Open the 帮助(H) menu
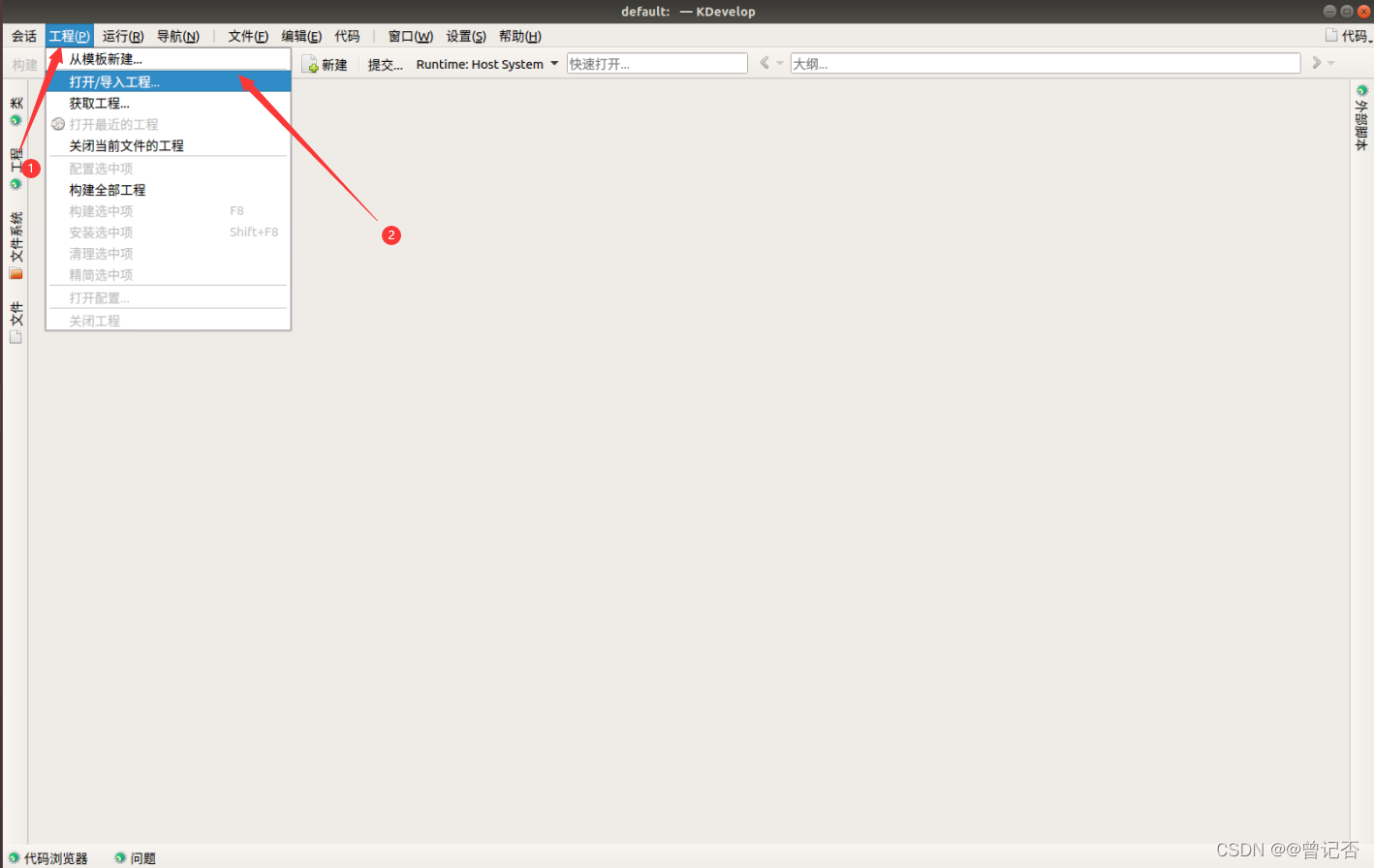 pos(520,36)
